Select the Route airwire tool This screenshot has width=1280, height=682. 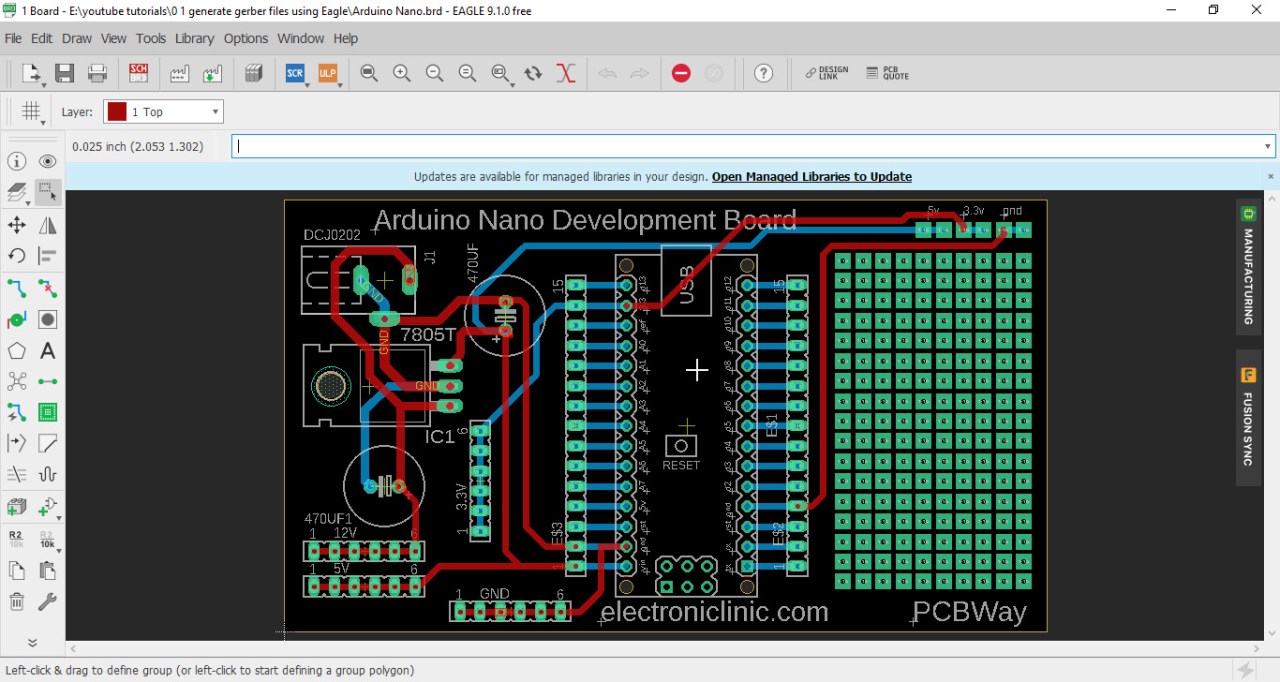click(x=17, y=288)
